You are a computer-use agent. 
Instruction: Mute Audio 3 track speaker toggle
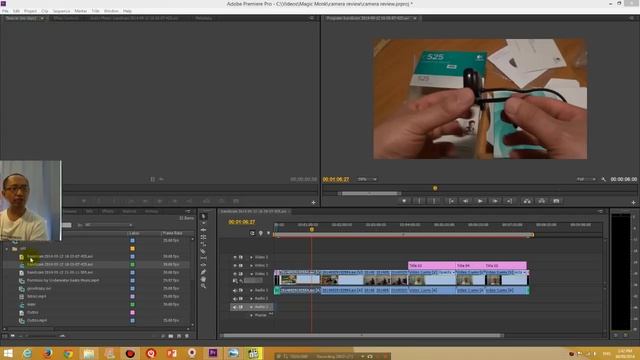235,307
